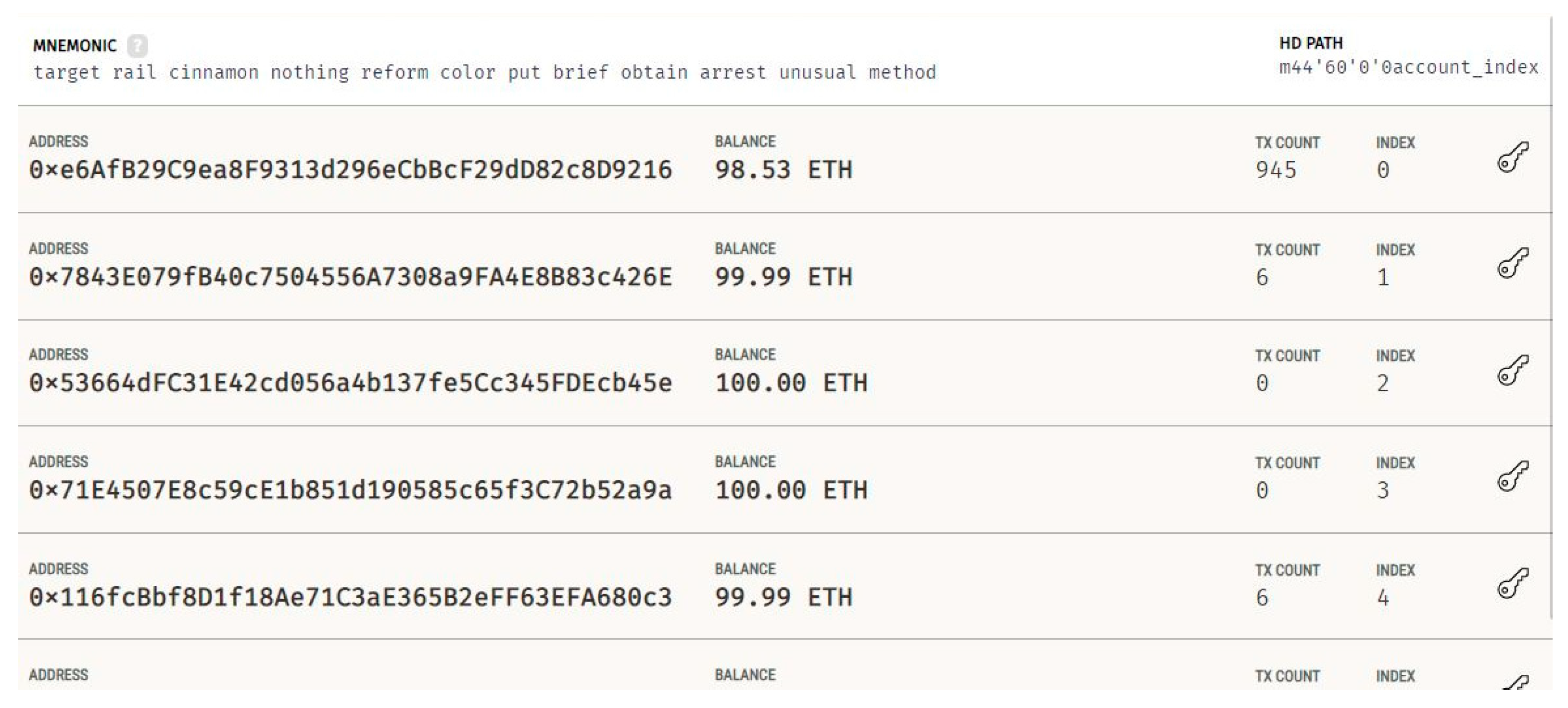Screen dimensions: 1568x708
Task: Show private key for account index 3
Action: 1513,476
